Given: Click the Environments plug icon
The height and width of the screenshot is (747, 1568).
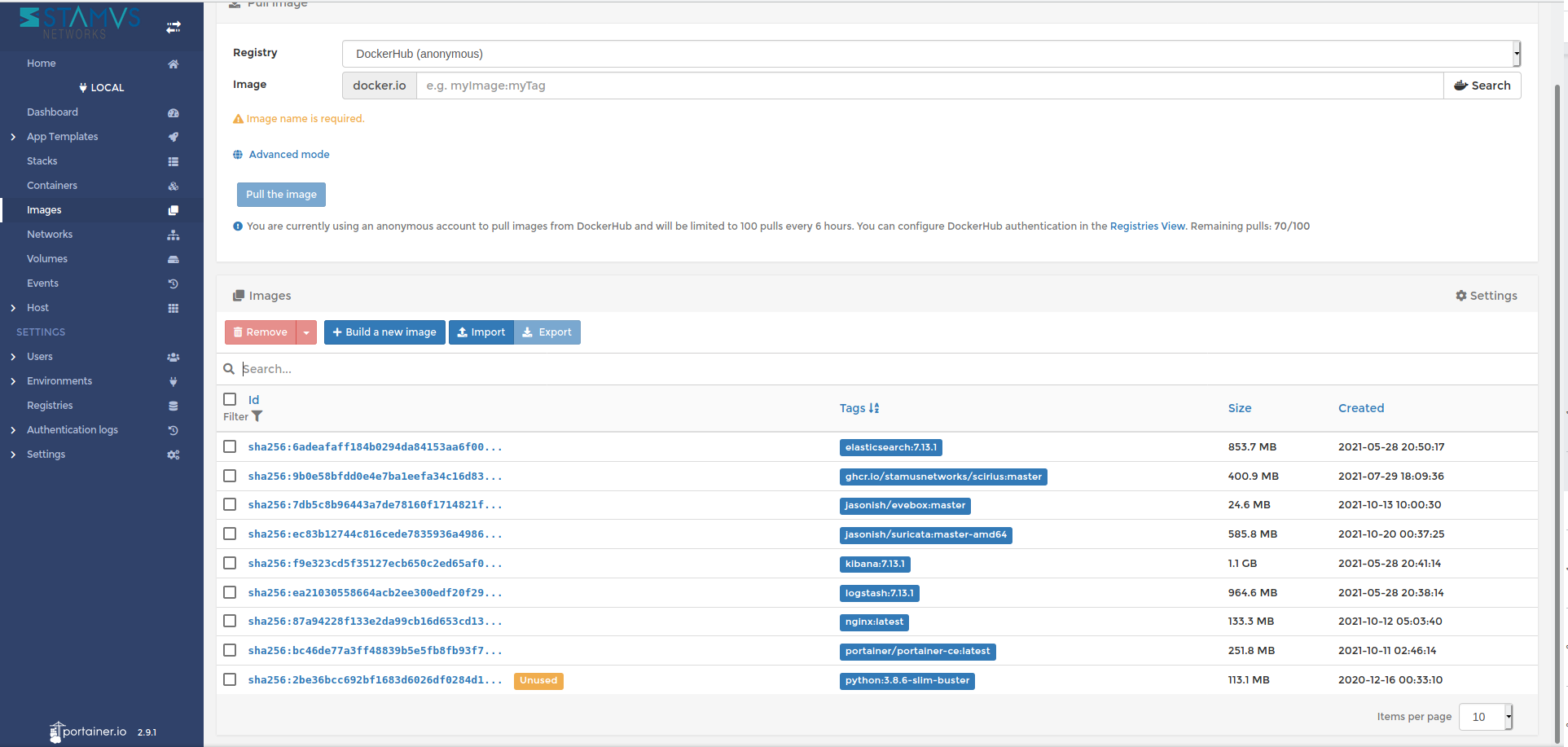Looking at the screenshot, I should pyautogui.click(x=173, y=381).
